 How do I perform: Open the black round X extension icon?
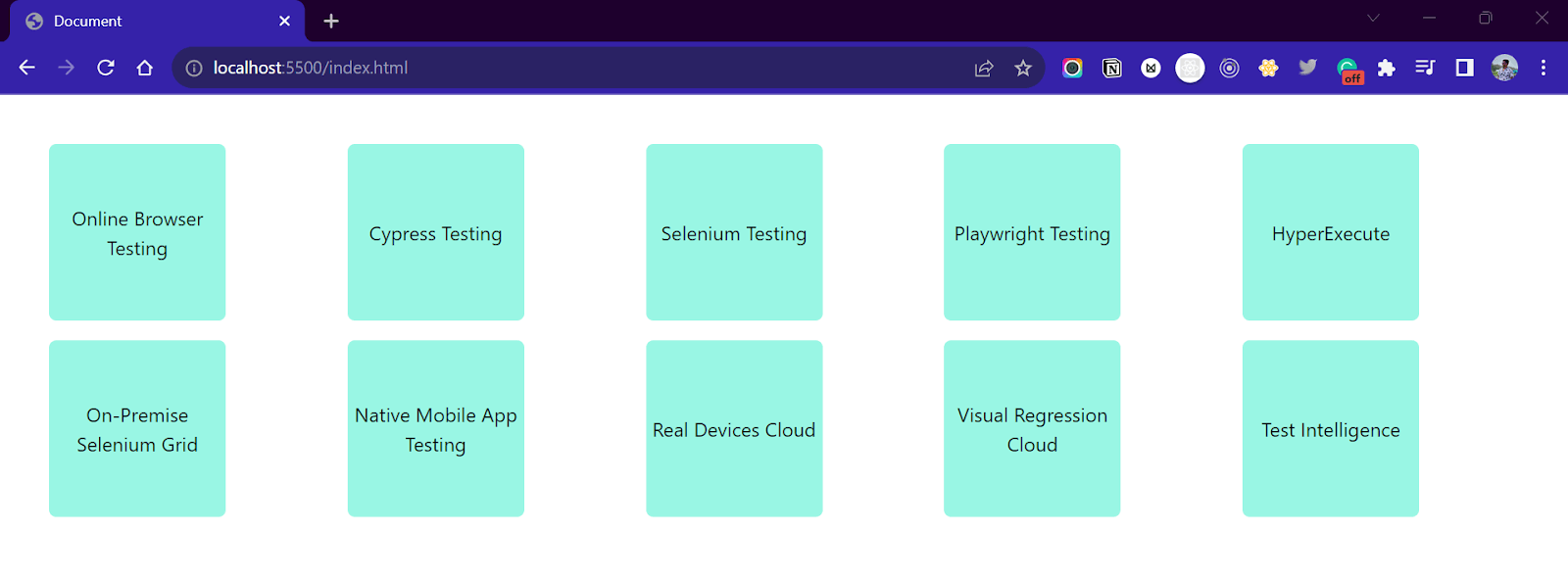(x=1151, y=68)
